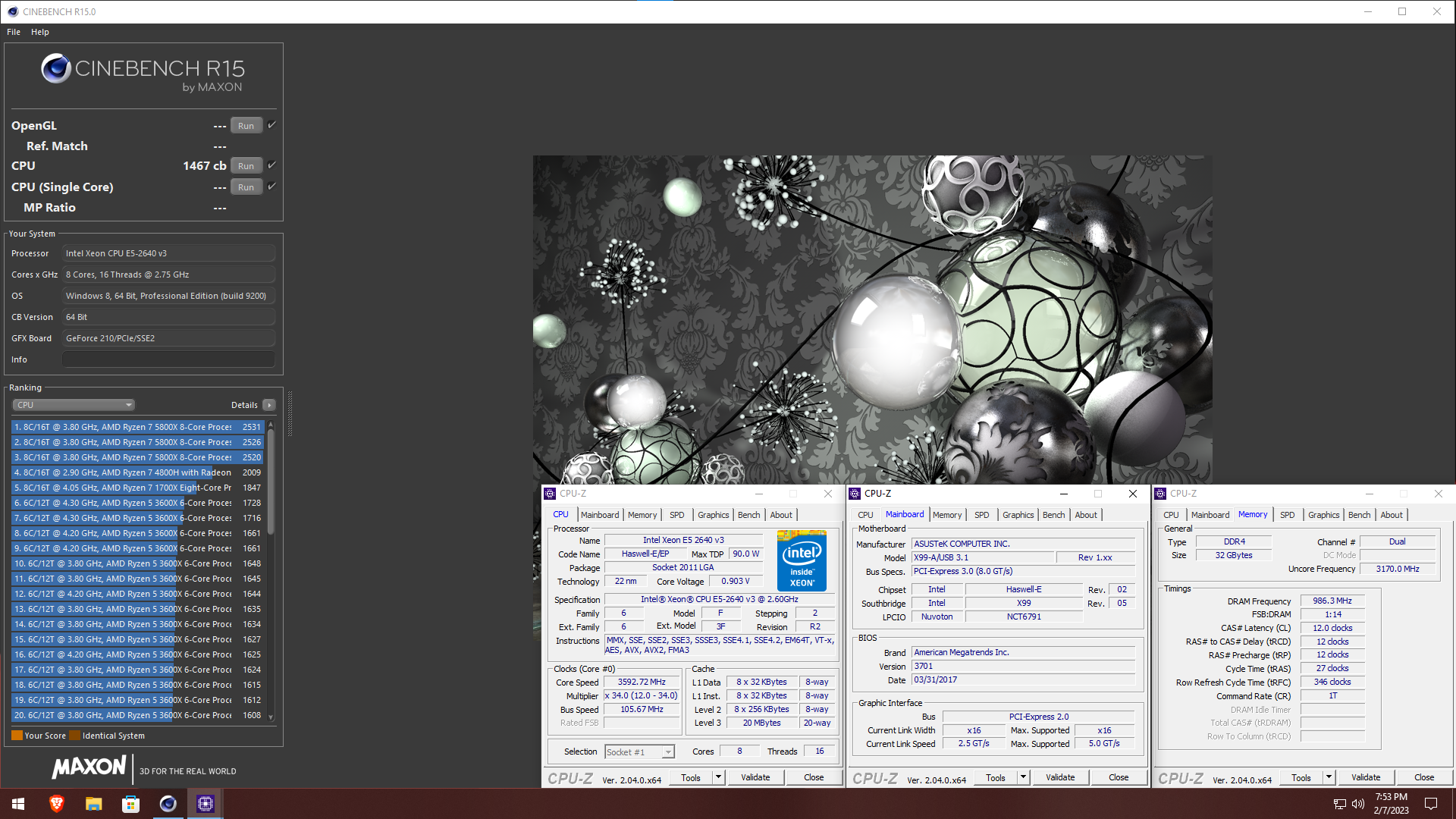Image resolution: width=1456 pixels, height=819 pixels.
Task: Expand Tools dropdown arrow in CPU-Z Memory window
Action: pos(1329,777)
